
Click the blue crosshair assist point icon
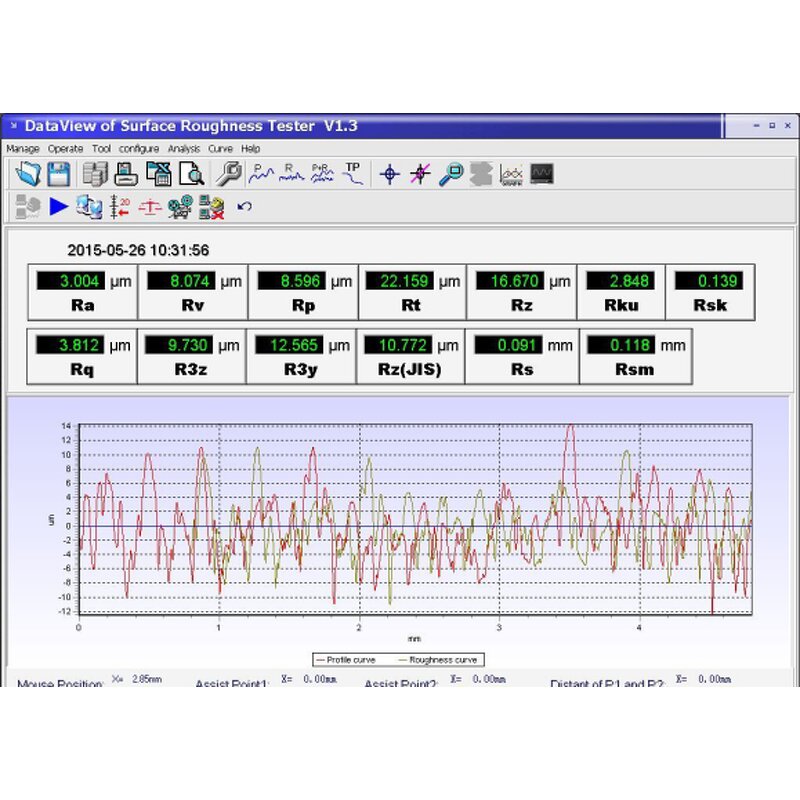[x=390, y=174]
